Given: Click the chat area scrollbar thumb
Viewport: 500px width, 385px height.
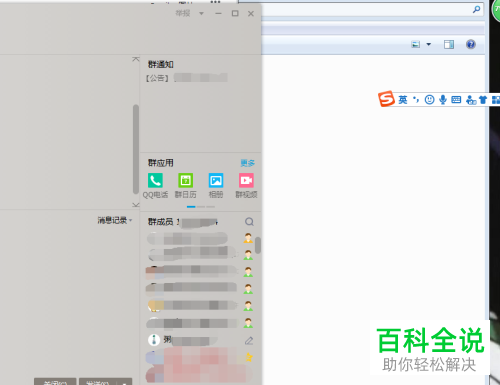Looking at the screenshot, I should (136, 149).
